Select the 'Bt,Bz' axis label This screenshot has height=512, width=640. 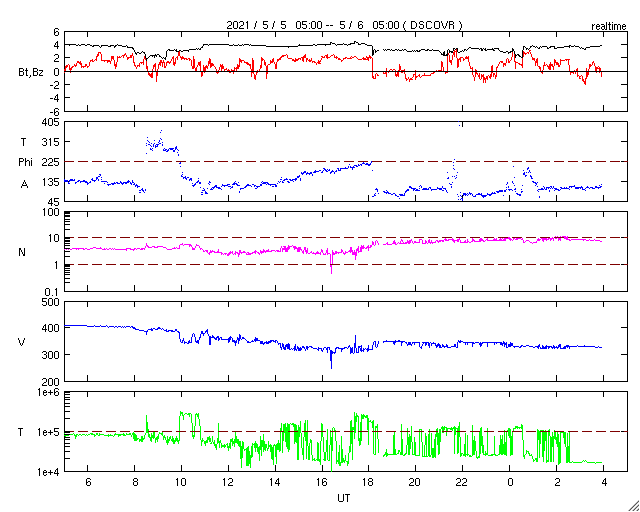pyautogui.click(x=31, y=73)
